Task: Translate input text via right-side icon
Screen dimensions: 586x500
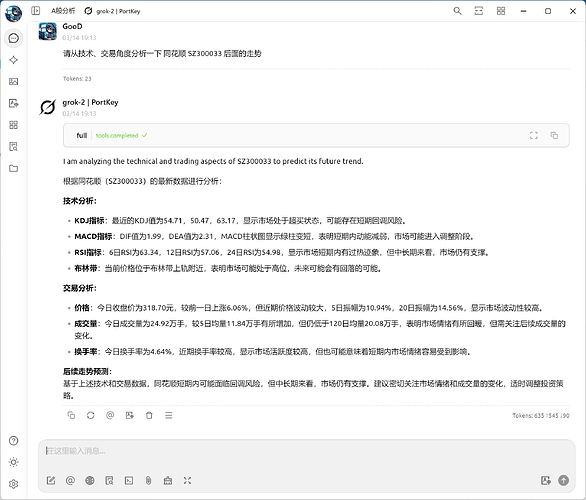Action: pyautogui.click(x=546, y=480)
